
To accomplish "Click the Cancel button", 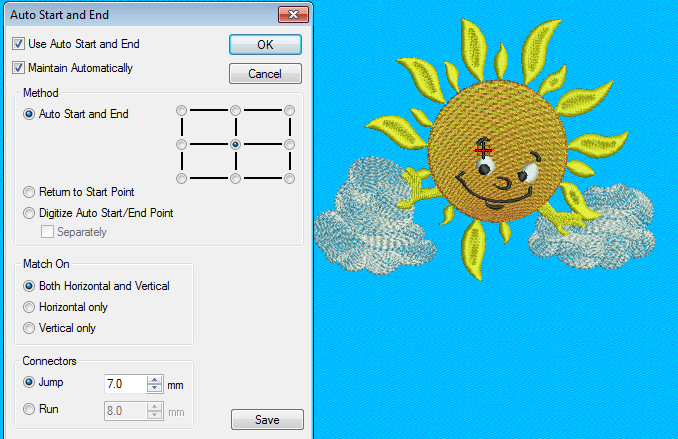I will point(265,74).
